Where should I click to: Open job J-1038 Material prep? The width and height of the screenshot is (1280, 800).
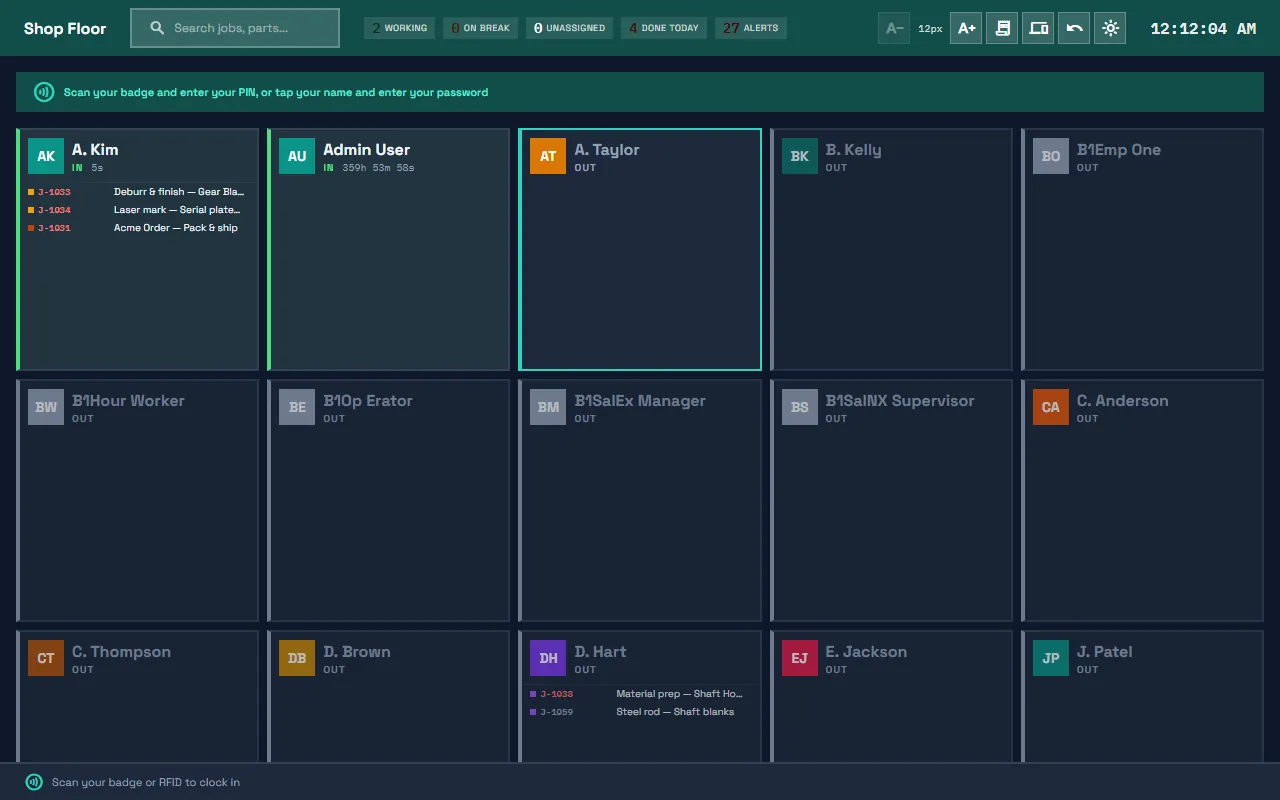click(x=639, y=694)
